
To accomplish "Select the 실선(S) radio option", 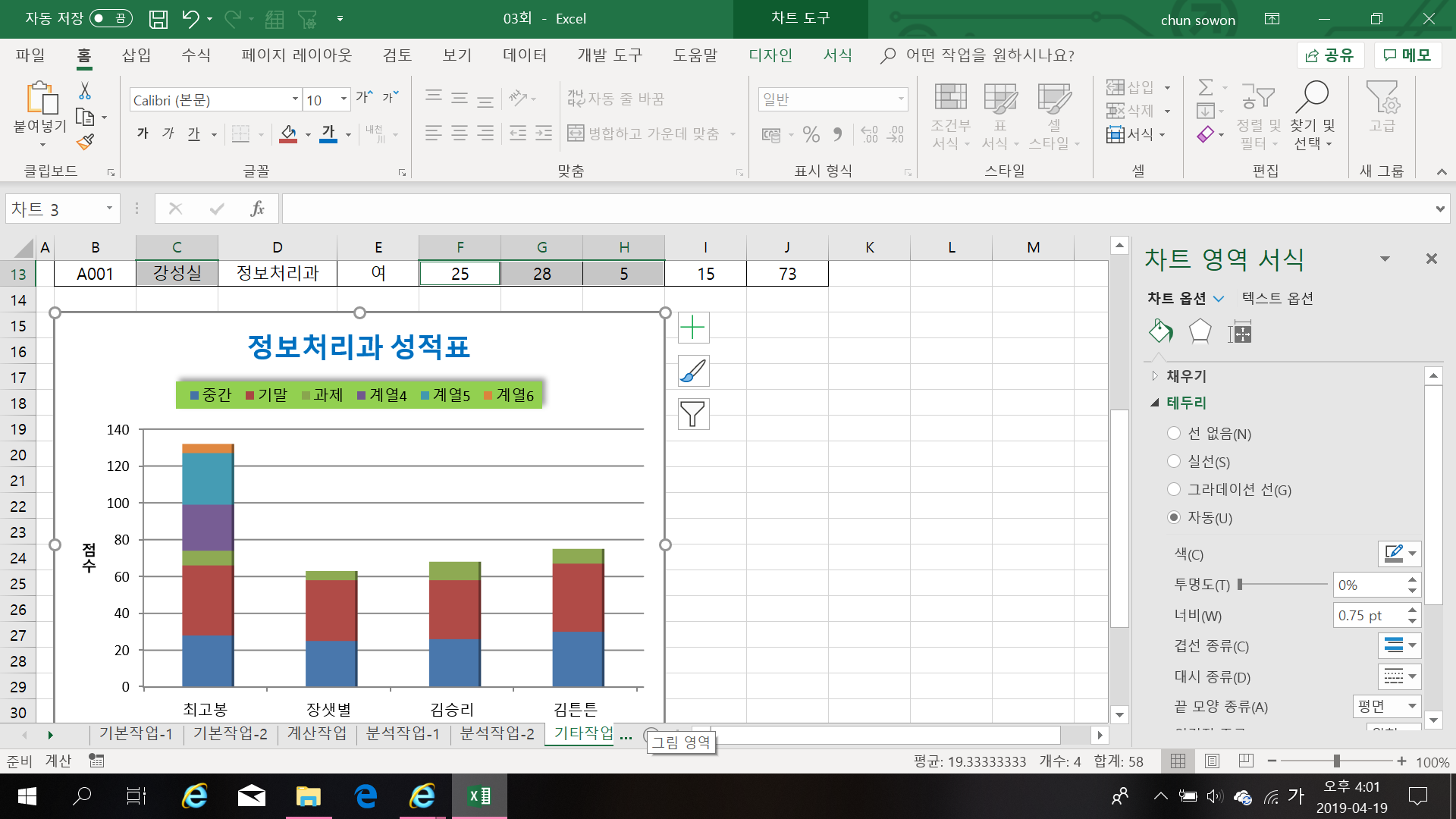I will [1174, 461].
